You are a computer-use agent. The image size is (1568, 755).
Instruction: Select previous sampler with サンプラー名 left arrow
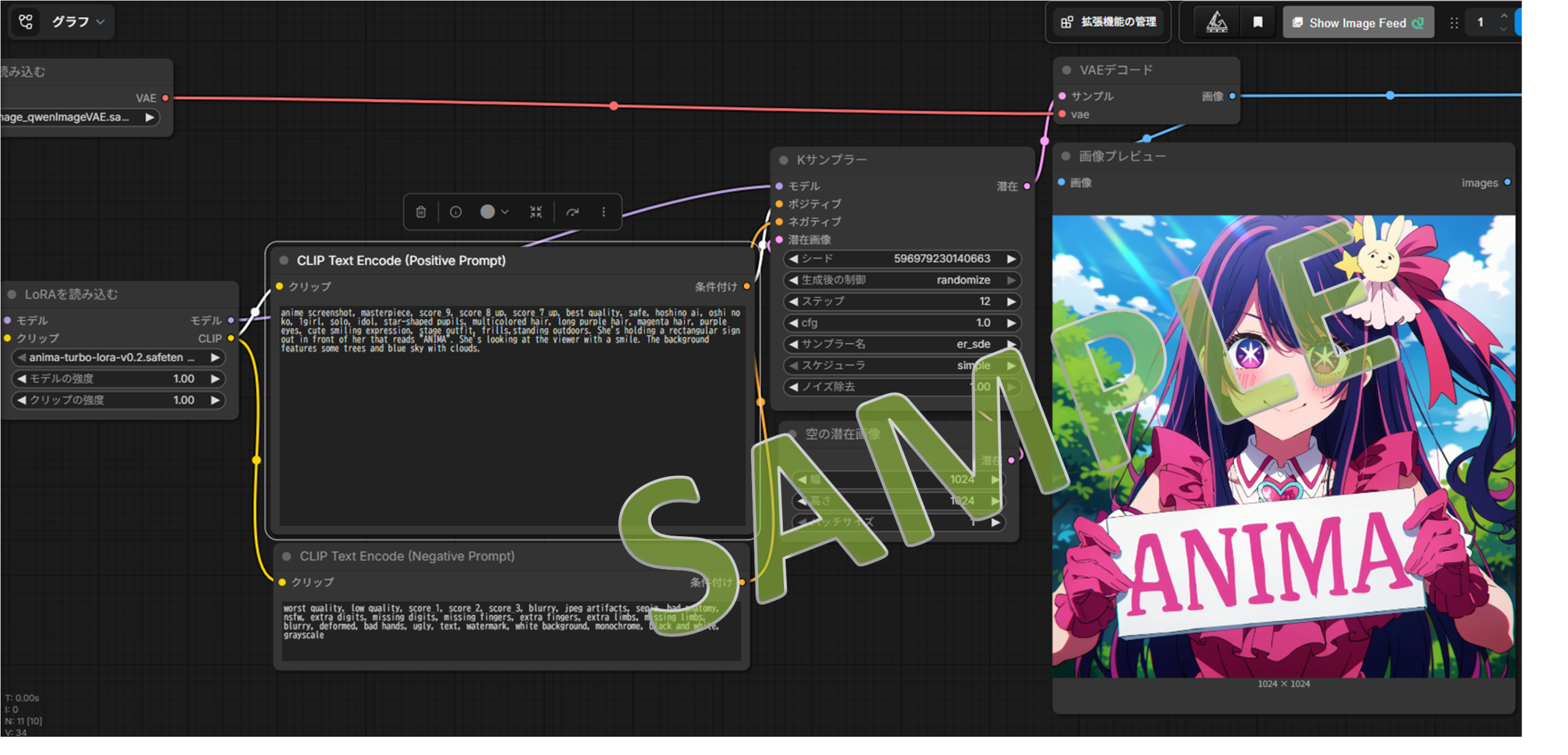(794, 345)
